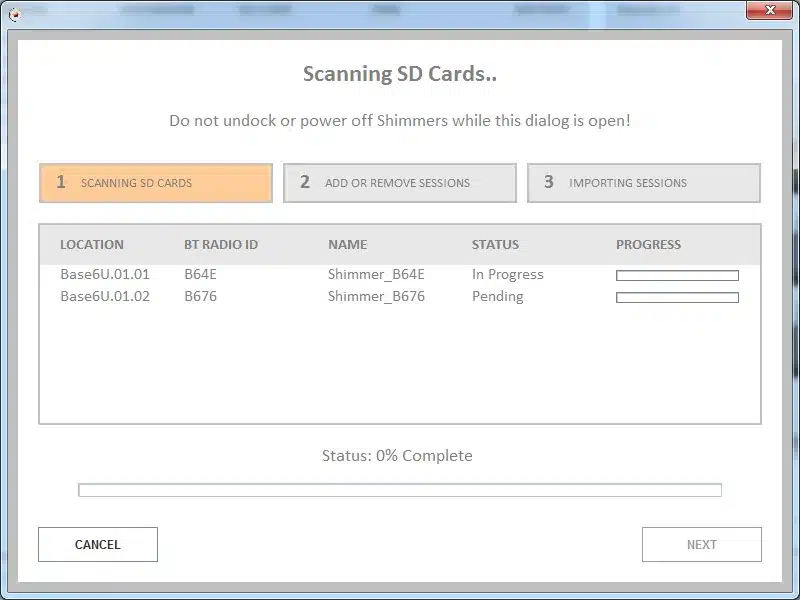Click radio ID B676 cell
This screenshot has height=600, width=800.
point(201,296)
